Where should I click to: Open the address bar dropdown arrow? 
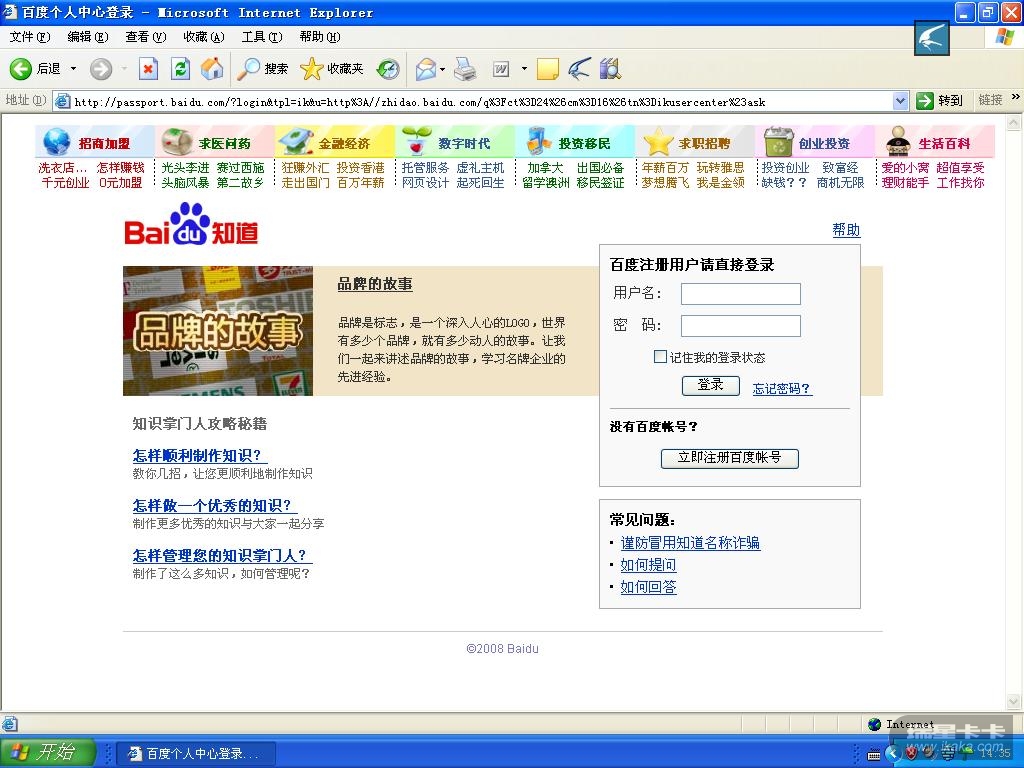(901, 101)
